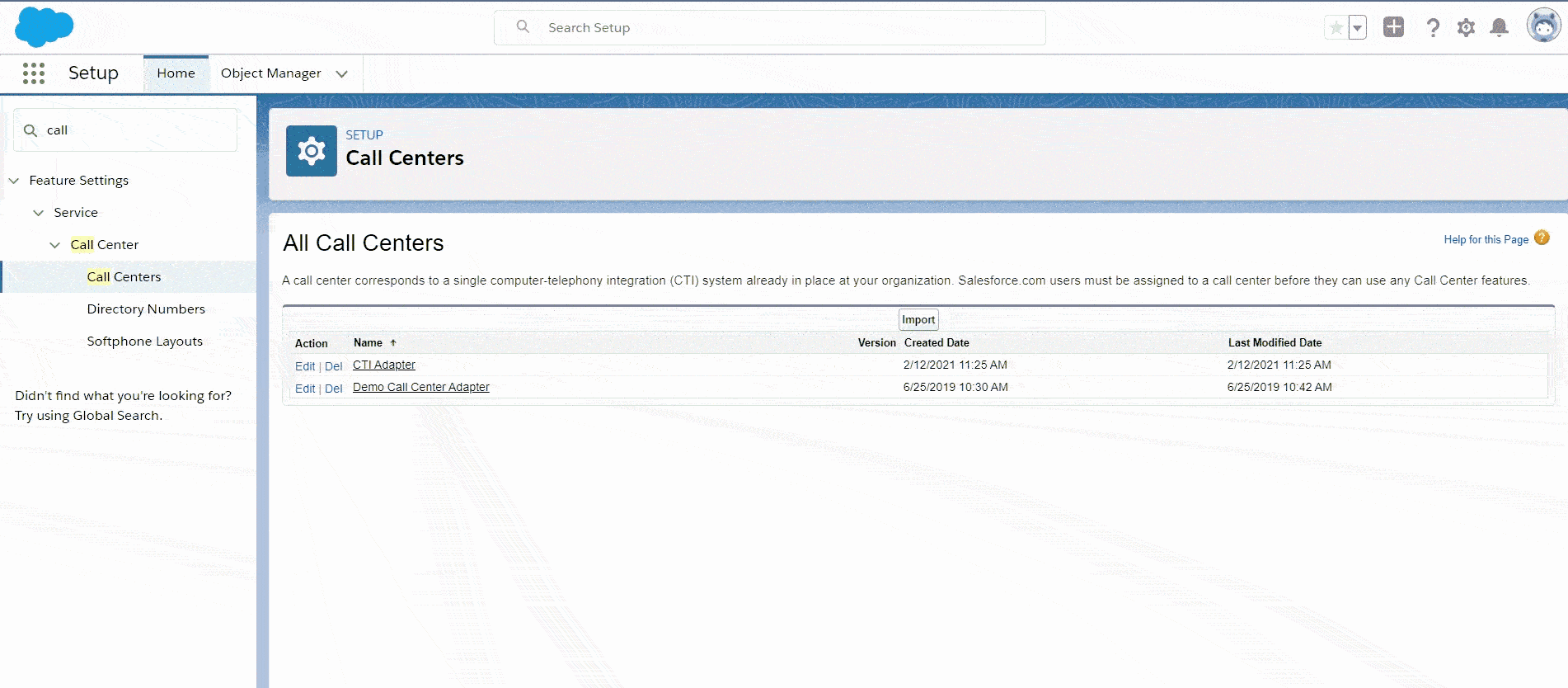
Task: Delete the Demo Call Center Adapter
Action: [x=333, y=389]
